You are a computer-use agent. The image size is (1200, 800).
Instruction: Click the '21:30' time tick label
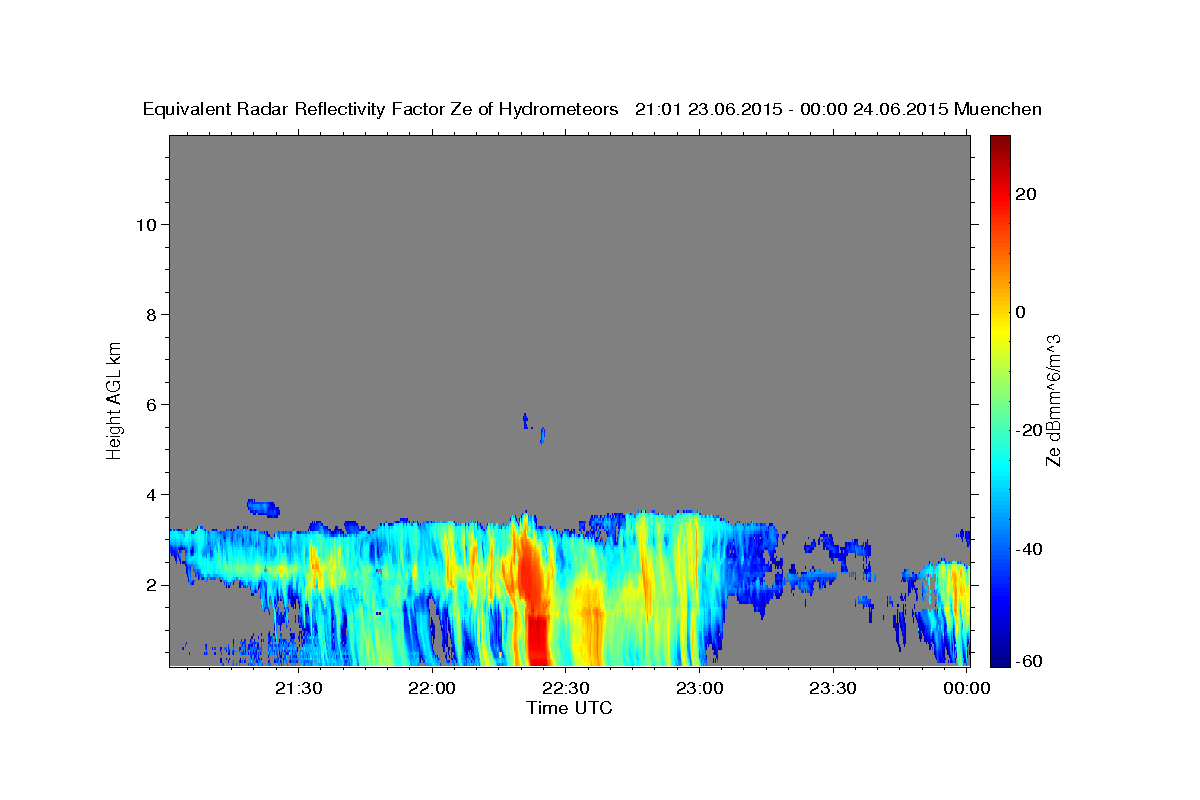pyautogui.click(x=298, y=688)
